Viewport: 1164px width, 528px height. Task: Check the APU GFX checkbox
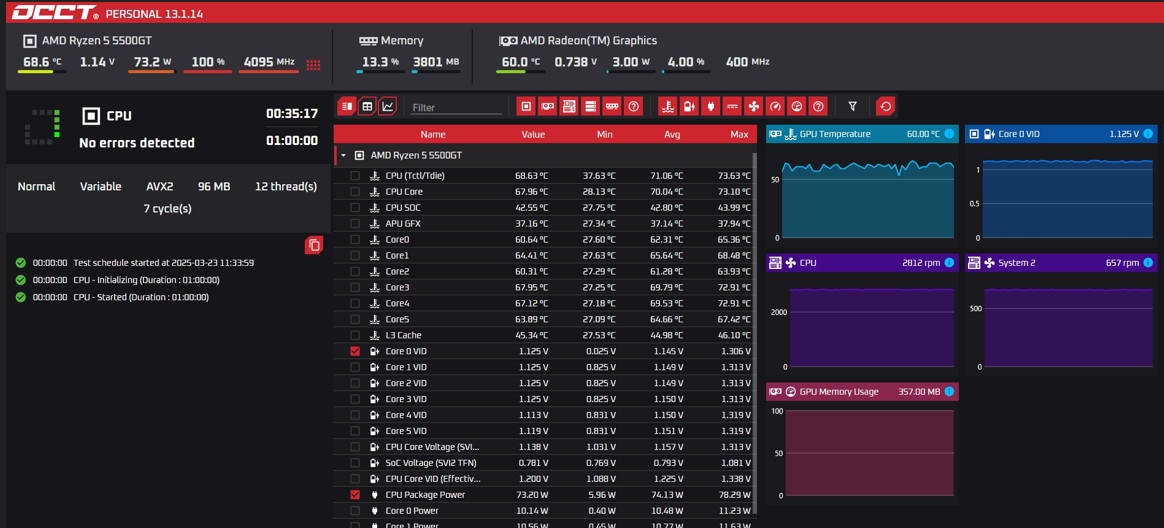pos(355,224)
